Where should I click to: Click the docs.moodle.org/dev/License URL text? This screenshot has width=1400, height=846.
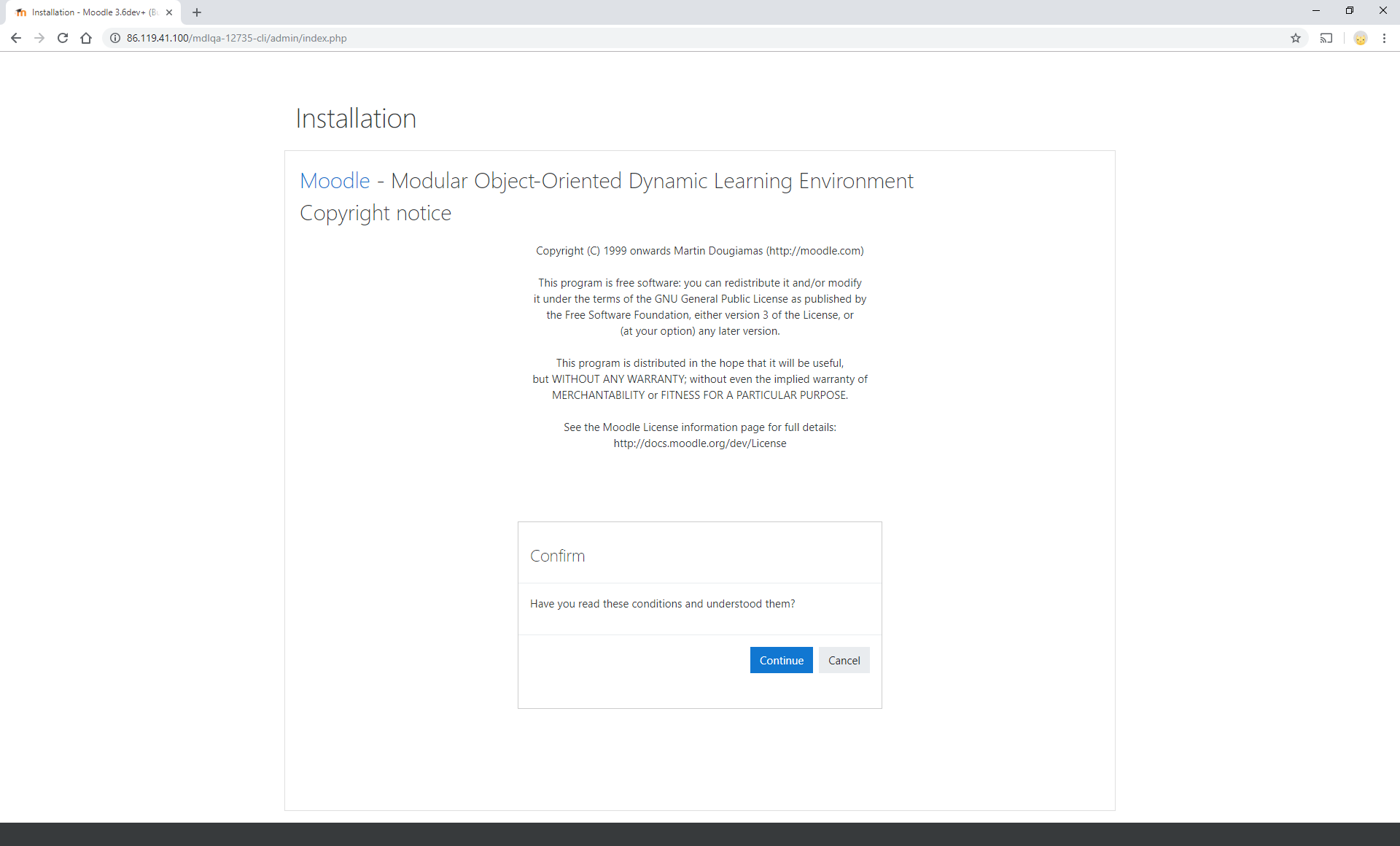click(x=700, y=443)
